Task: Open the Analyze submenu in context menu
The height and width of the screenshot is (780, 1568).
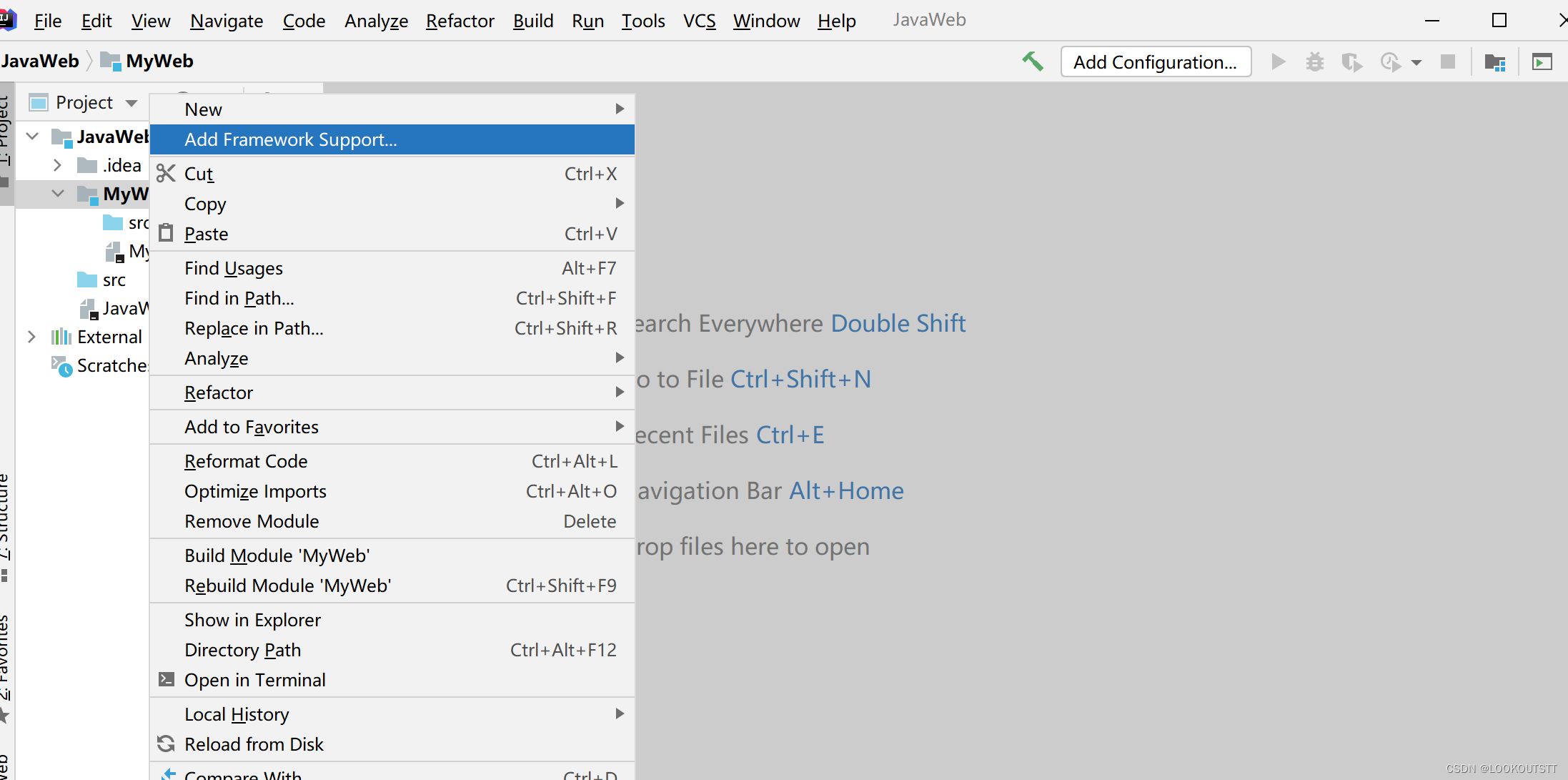Action: pyautogui.click(x=392, y=357)
